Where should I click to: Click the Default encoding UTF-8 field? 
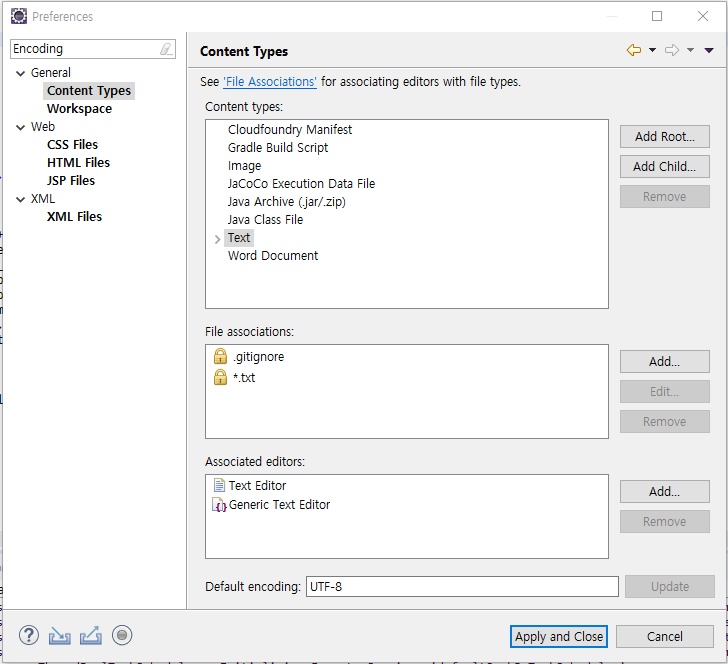[462, 586]
